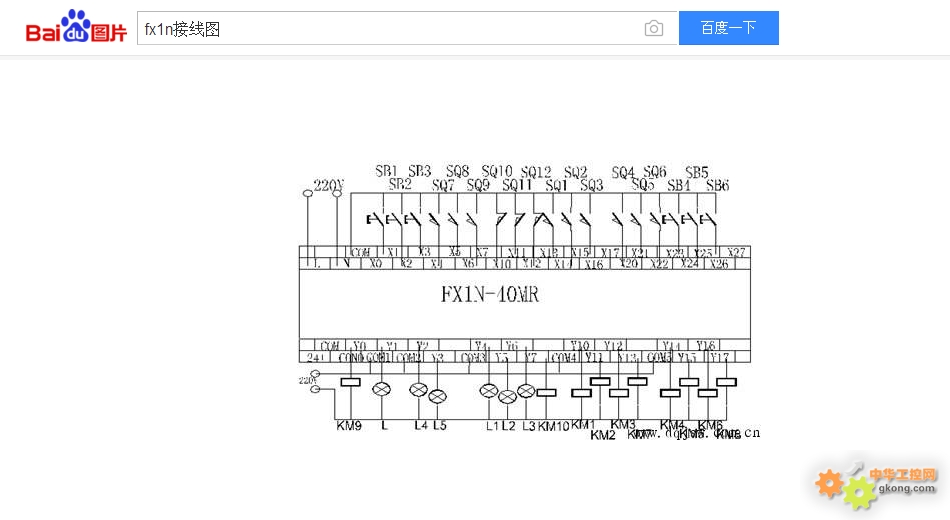Click the SB1 switch label
This screenshot has height=520, width=950.
(386, 171)
